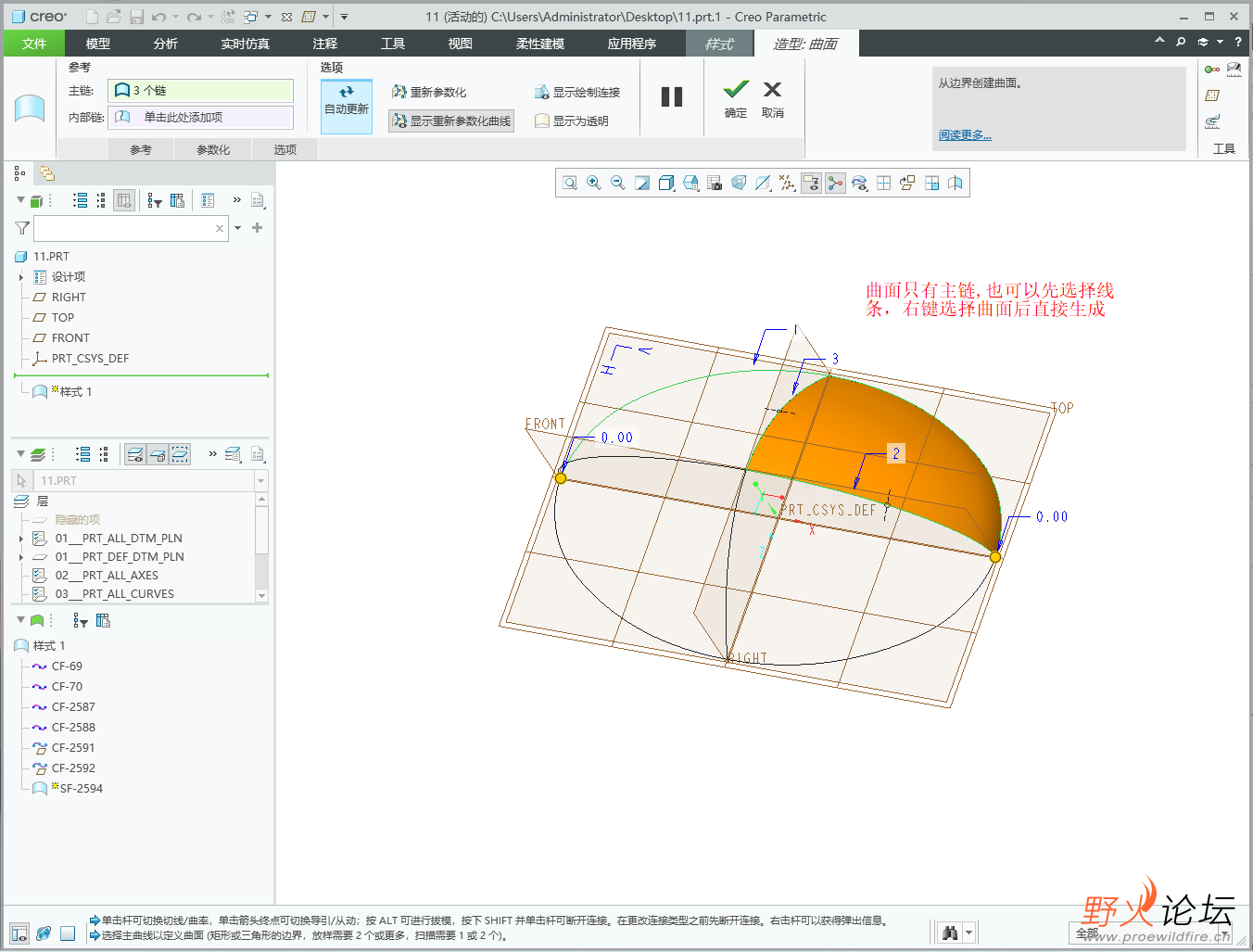Image resolution: width=1253 pixels, height=952 pixels.
Task: Confirm the surface with green checkmark
Action: [736, 90]
